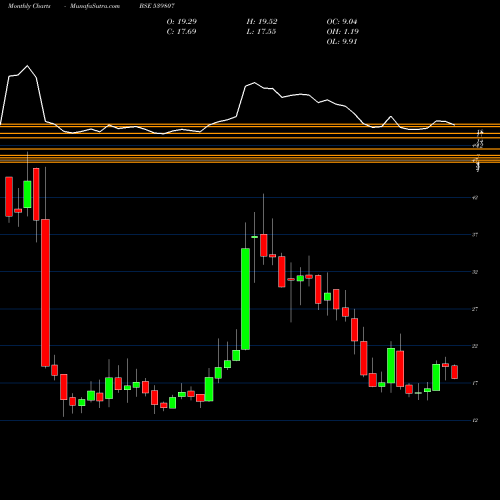
Task: Click the tallest red candlestick in the chart
Action: (45, 293)
